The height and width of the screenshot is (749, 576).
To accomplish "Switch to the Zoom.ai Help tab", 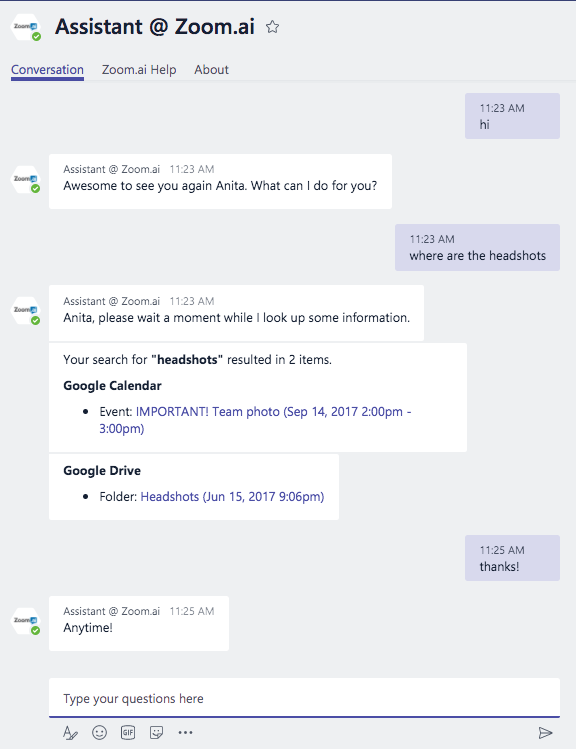I will coord(139,70).
